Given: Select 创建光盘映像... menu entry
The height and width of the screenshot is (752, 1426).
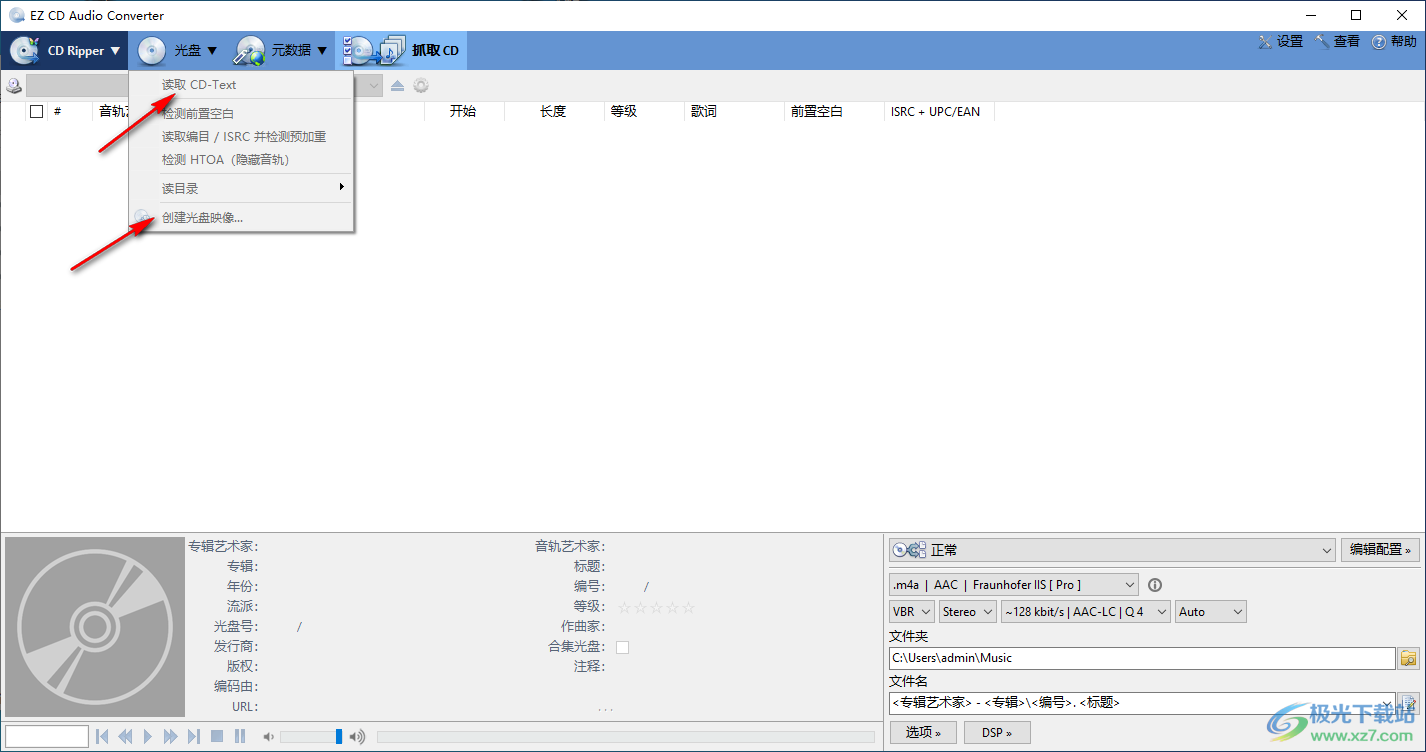Looking at the screenshot, I should [241, 217].
